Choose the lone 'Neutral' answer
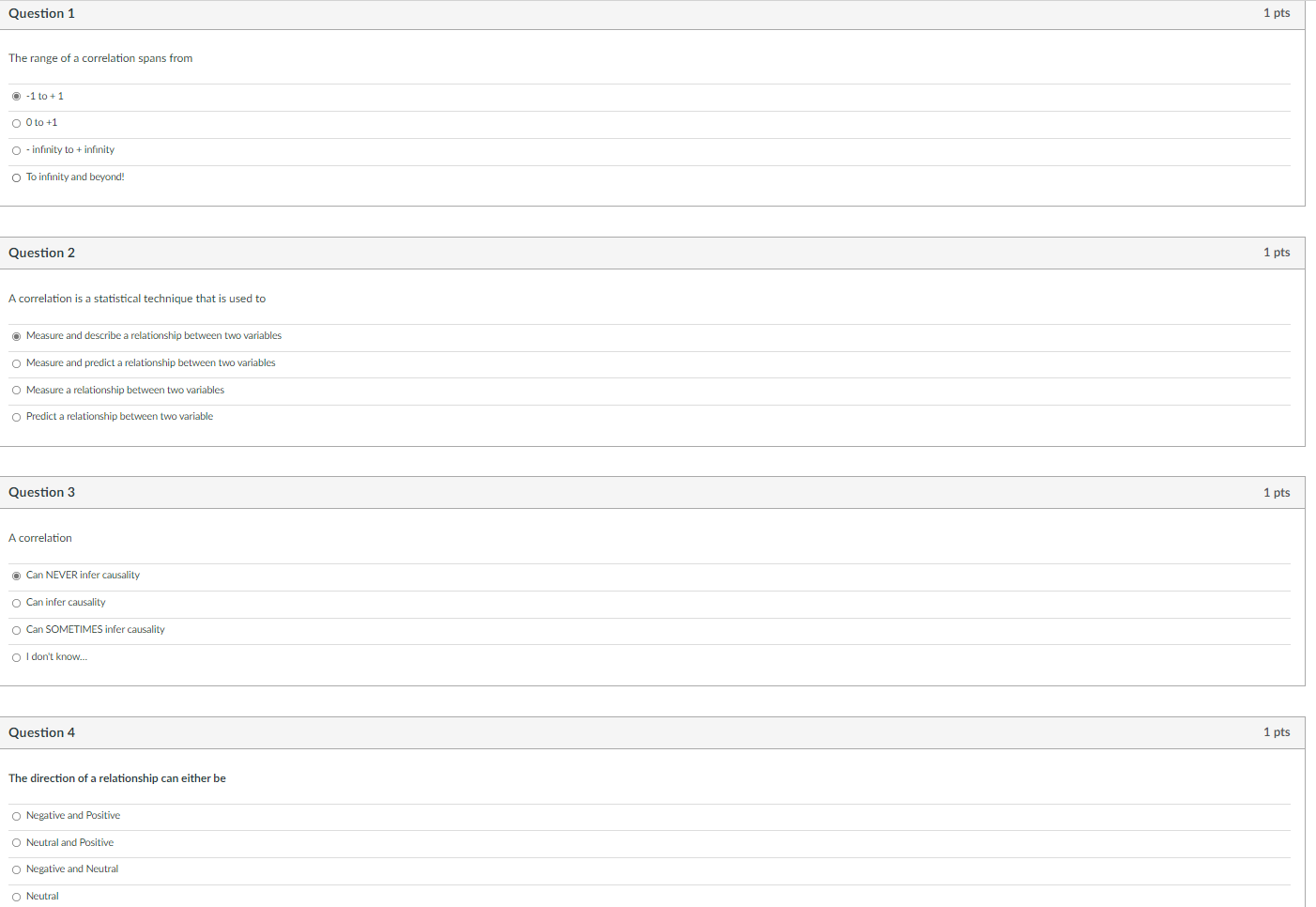This screenshot has height=907, width=1316. (x=16, y=897)
